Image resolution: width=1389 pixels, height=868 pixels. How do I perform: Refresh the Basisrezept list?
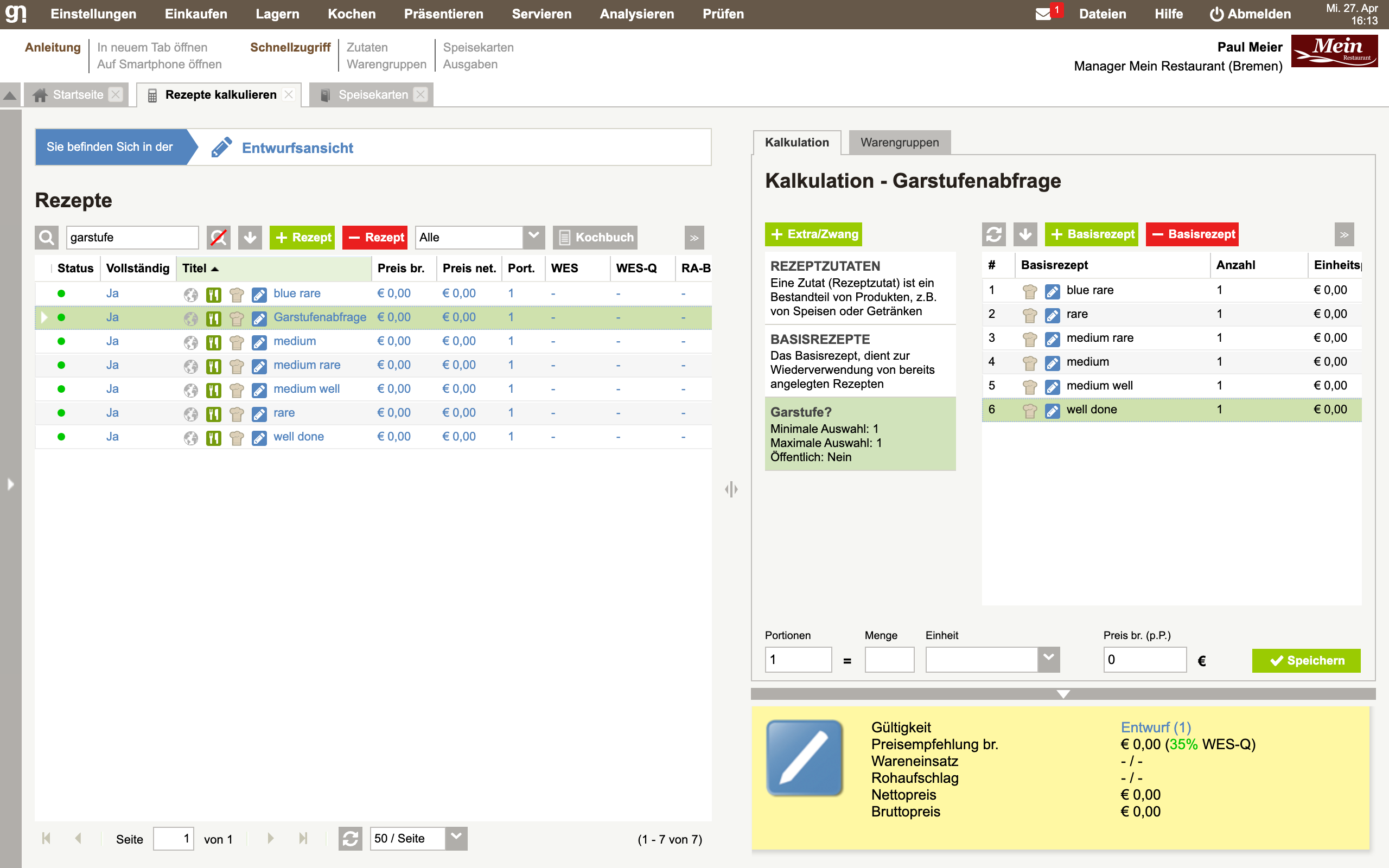tap(993, 234)
